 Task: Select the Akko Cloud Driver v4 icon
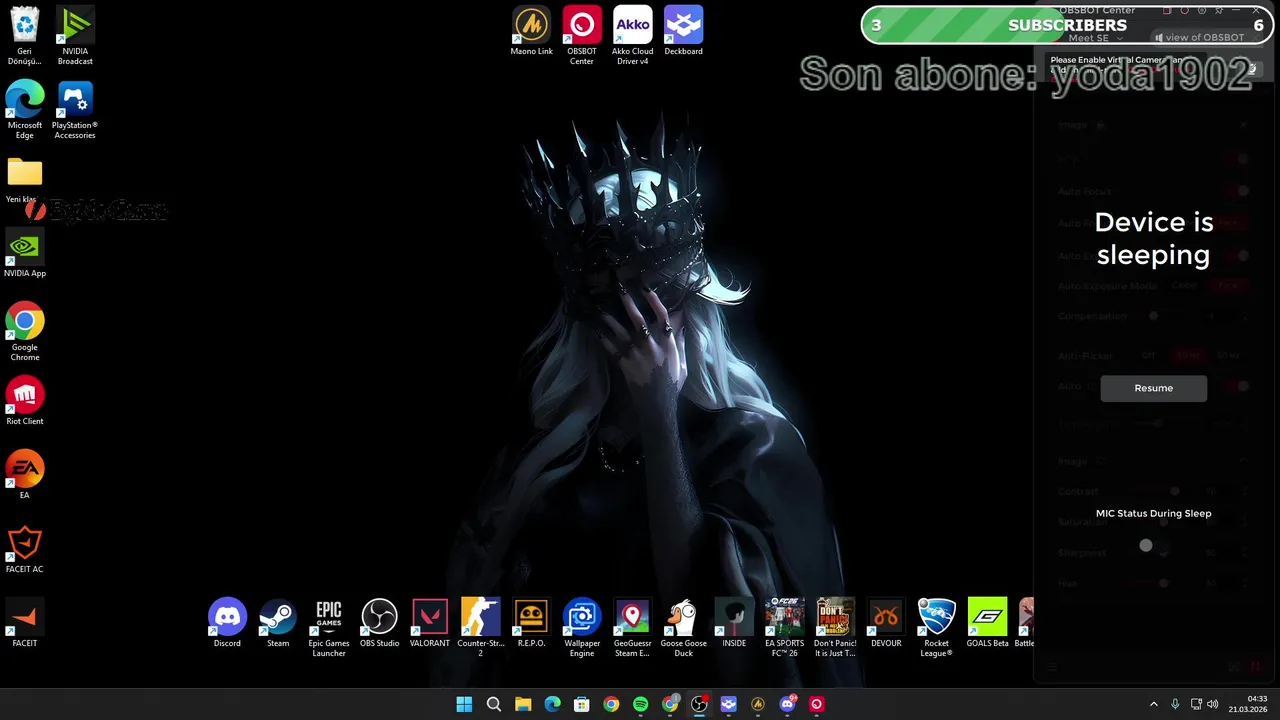633,35
